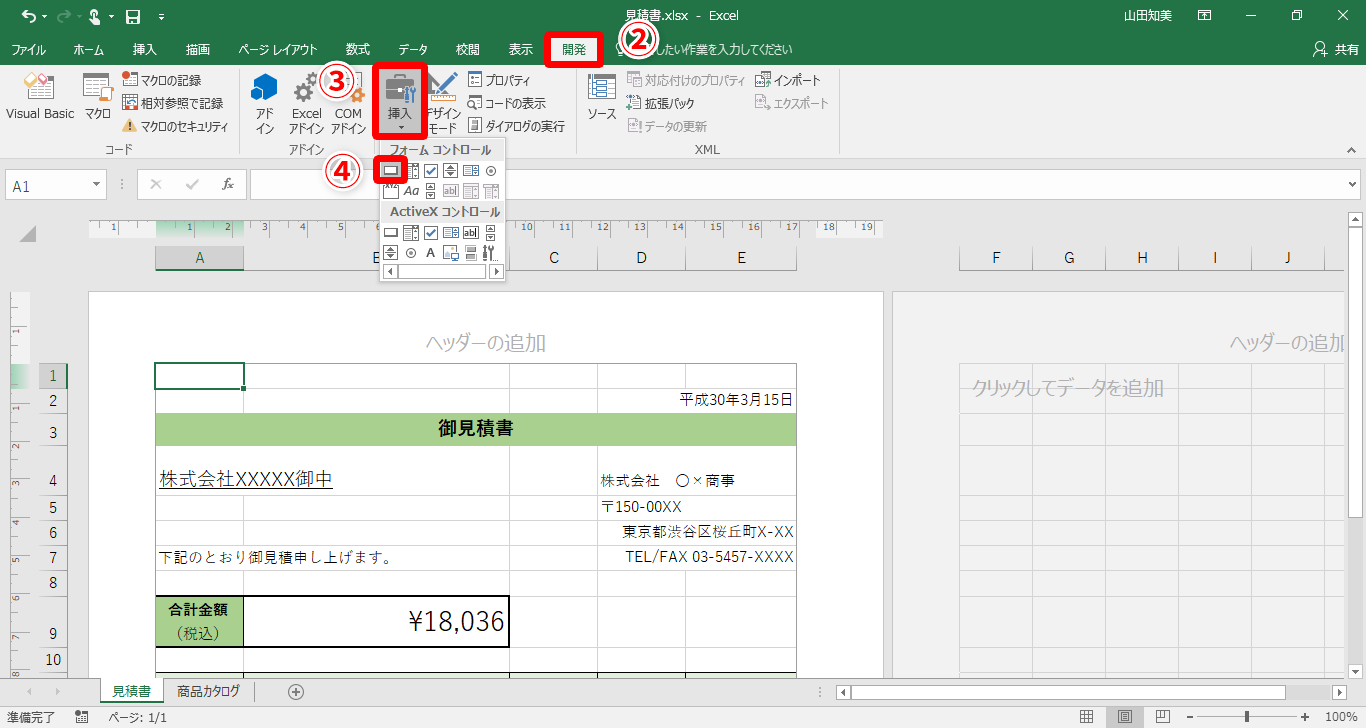Click the Name Box showing A1

56,185
